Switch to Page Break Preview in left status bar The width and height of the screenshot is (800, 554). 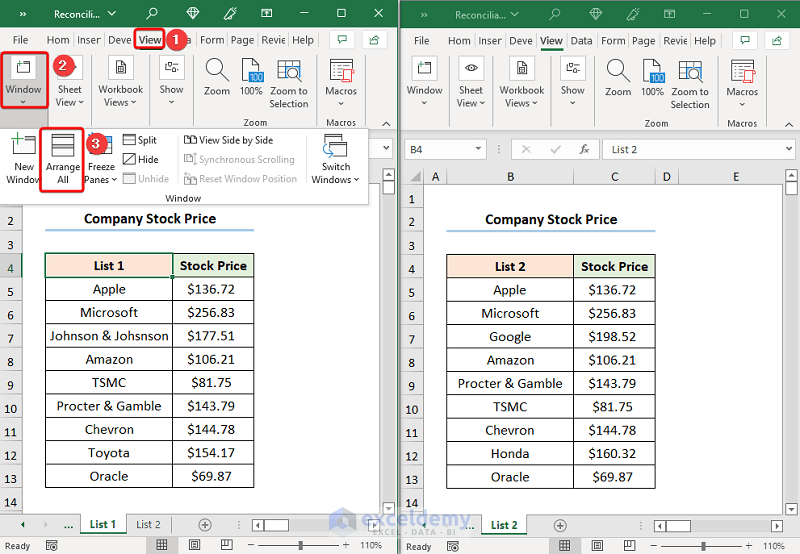tap(227, 545)
